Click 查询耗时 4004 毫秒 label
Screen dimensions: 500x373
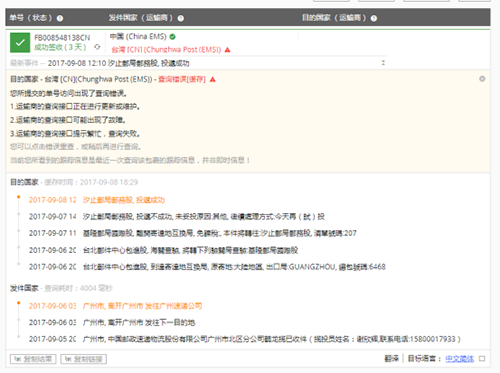78,288
